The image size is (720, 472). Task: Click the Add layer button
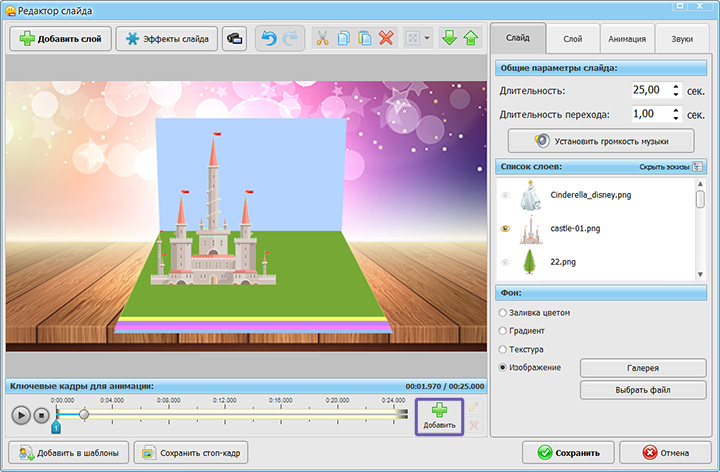(x=61, y=39)
